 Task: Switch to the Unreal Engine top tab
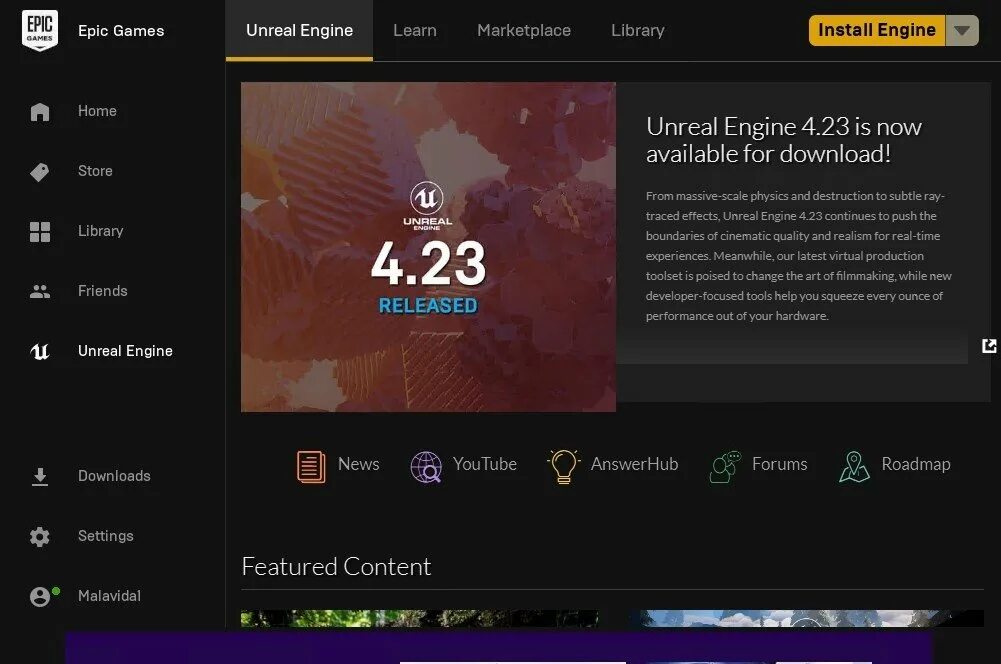click(299, 30)
